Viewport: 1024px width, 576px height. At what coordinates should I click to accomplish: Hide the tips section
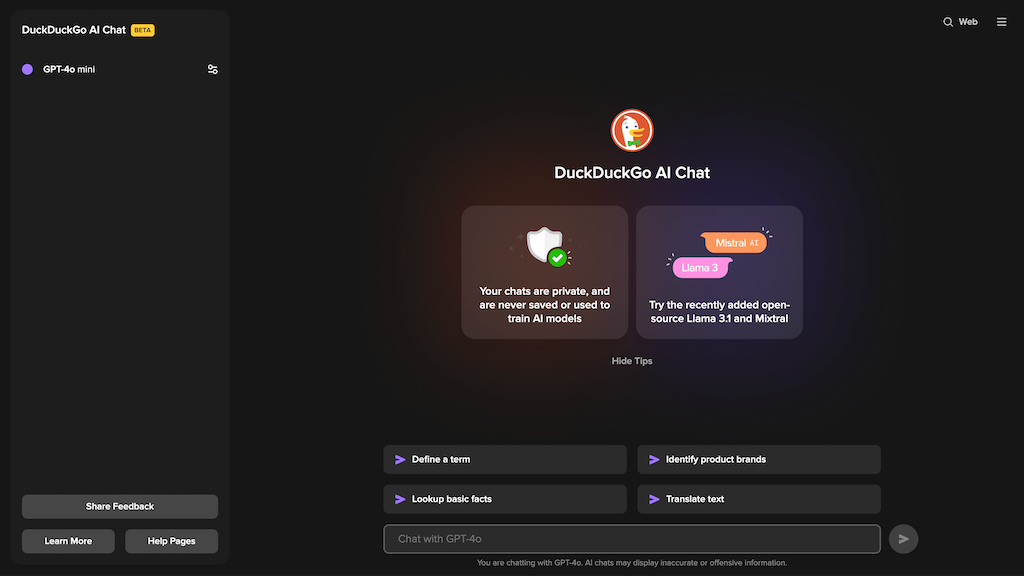pos(631,360)
